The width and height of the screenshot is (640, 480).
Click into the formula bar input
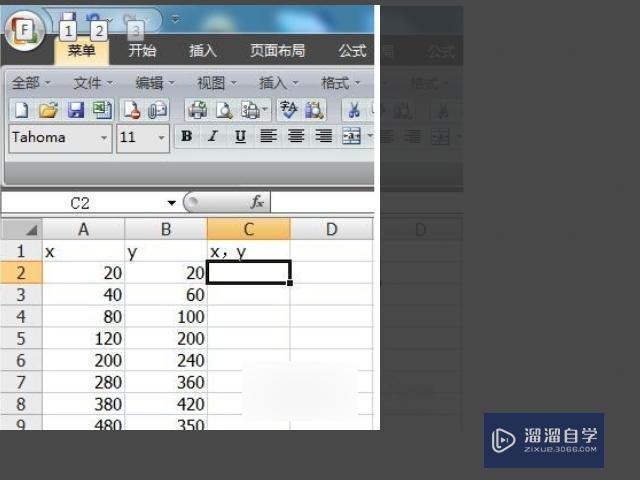(322, 202)
